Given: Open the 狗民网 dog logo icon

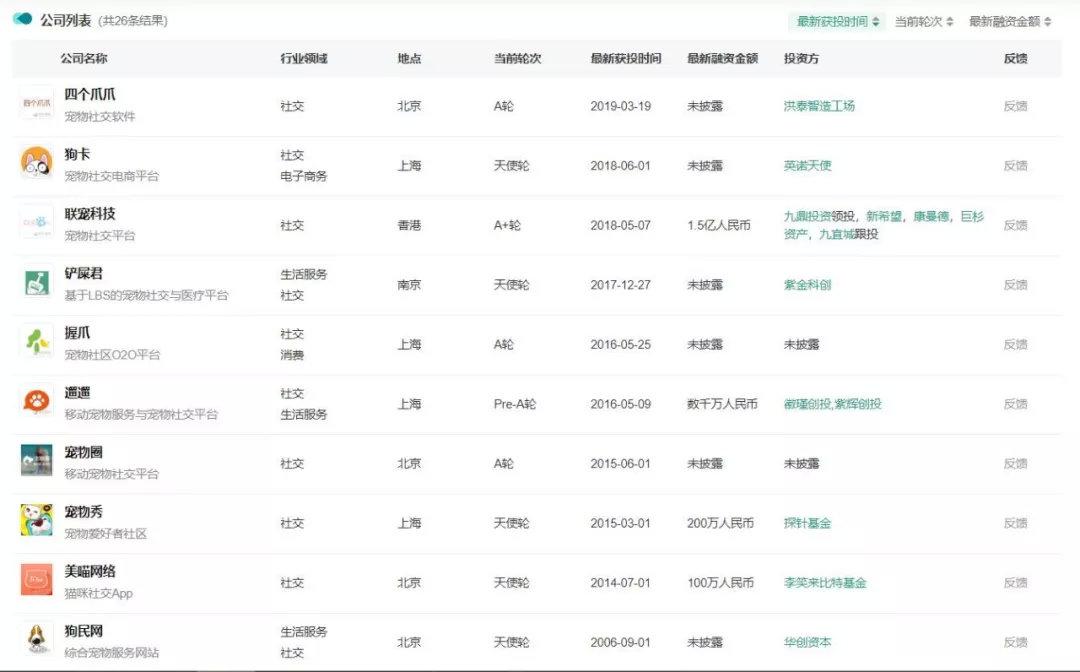Looking at the screenshot, I should point(37,639).
